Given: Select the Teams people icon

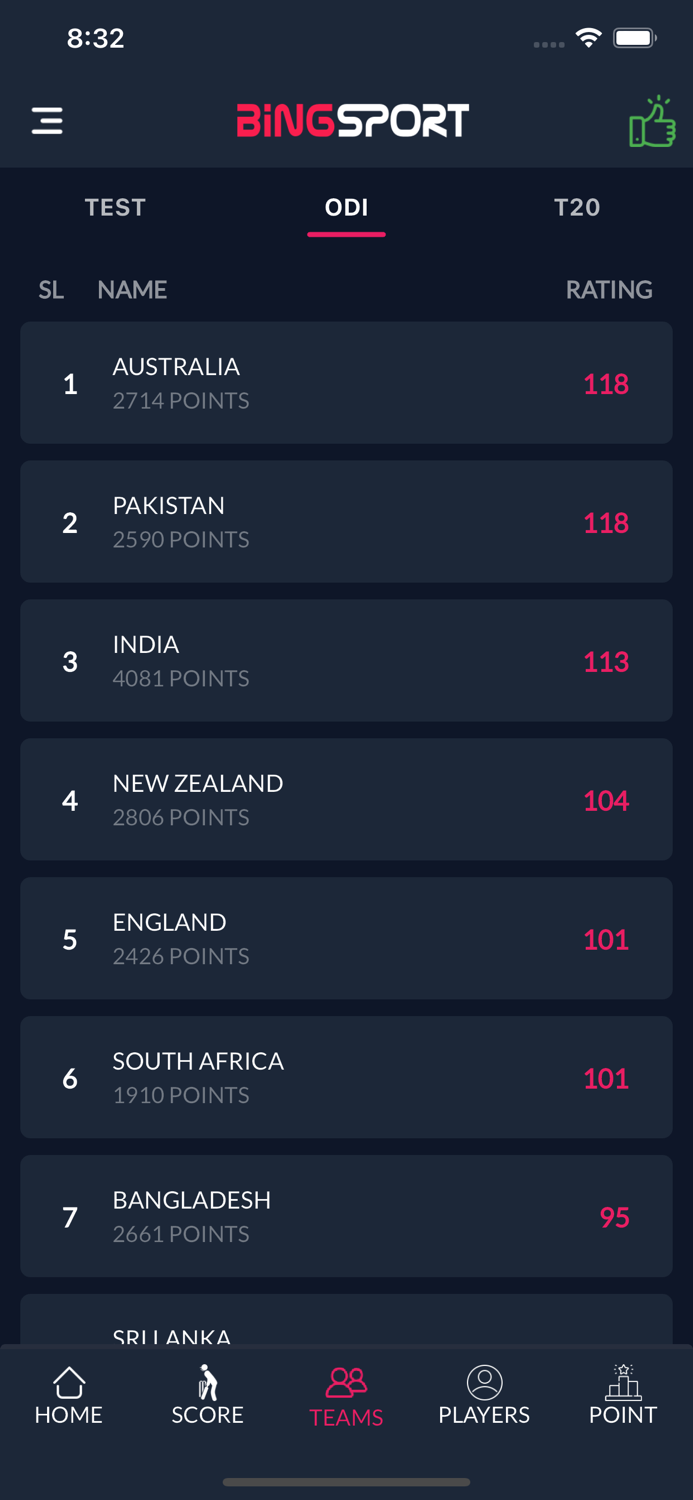Looking at the screenshot, I should [x=346, y=1382].
